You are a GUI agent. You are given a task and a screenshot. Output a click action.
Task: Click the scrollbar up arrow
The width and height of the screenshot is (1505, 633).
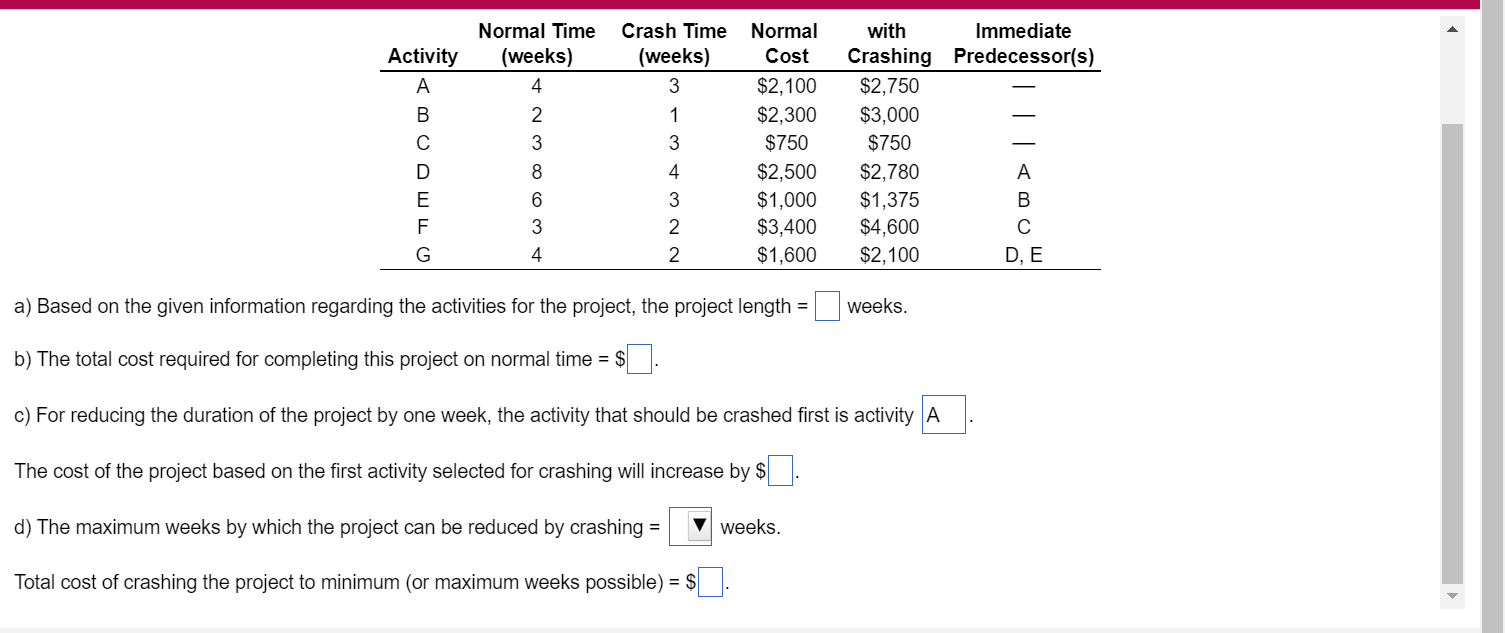1452,27
